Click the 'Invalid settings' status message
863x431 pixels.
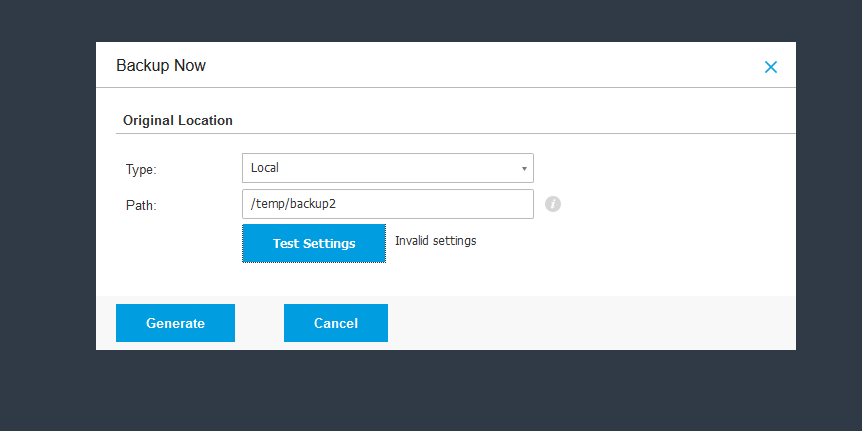(435, 241)
